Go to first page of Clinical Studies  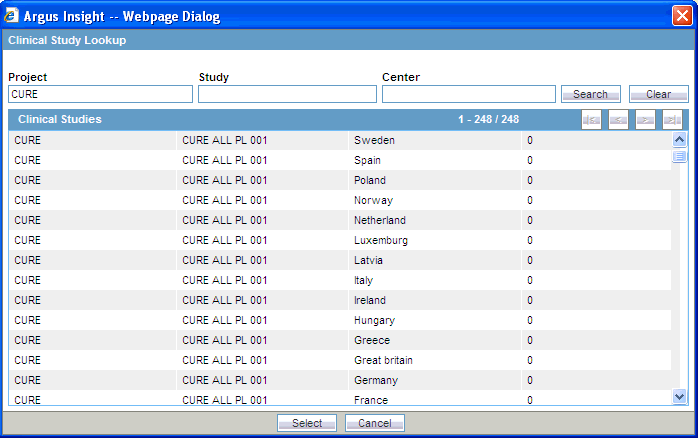591,120
